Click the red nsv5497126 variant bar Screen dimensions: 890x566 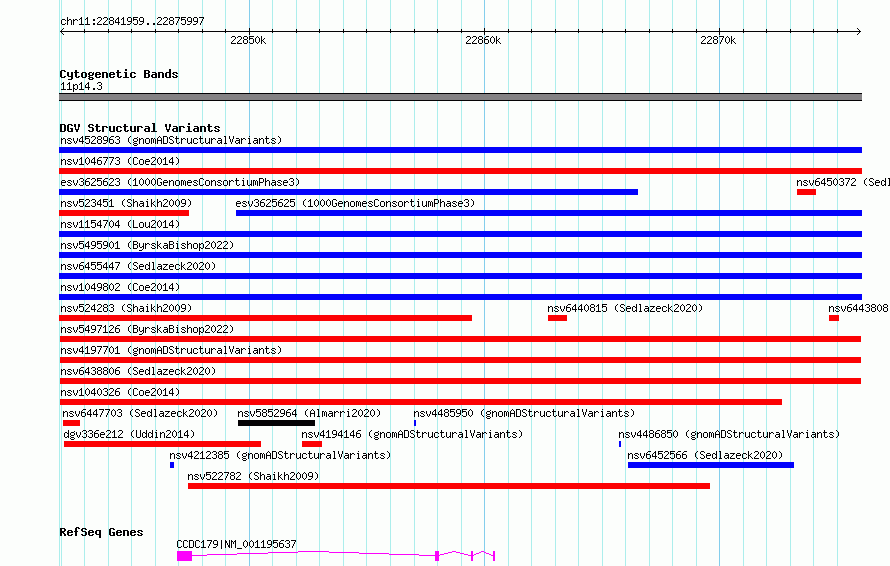click(x=460, y=339)
